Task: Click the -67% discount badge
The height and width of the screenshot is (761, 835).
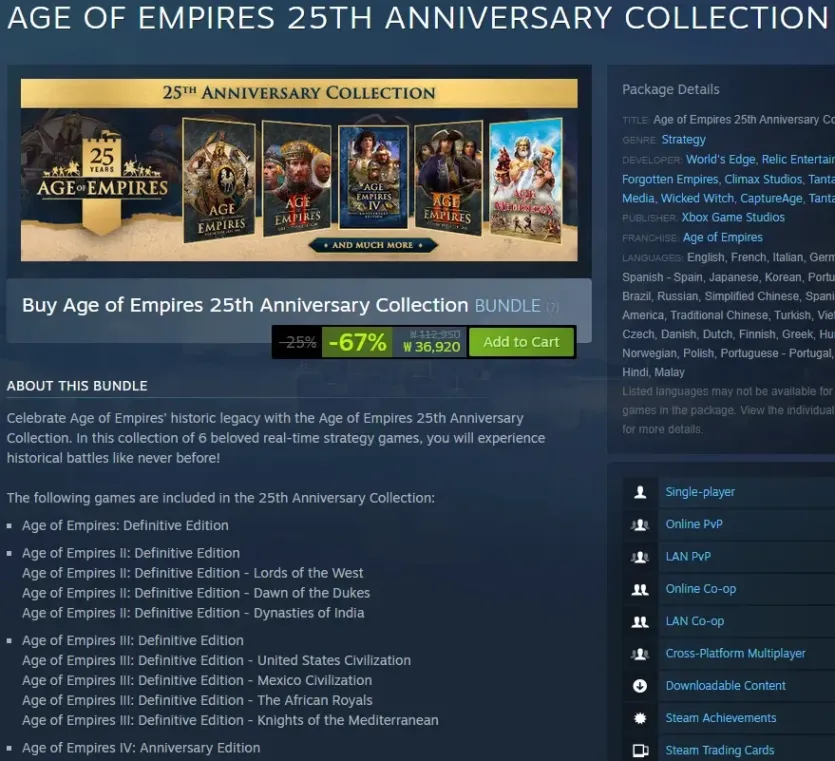Action: [357, 342]
